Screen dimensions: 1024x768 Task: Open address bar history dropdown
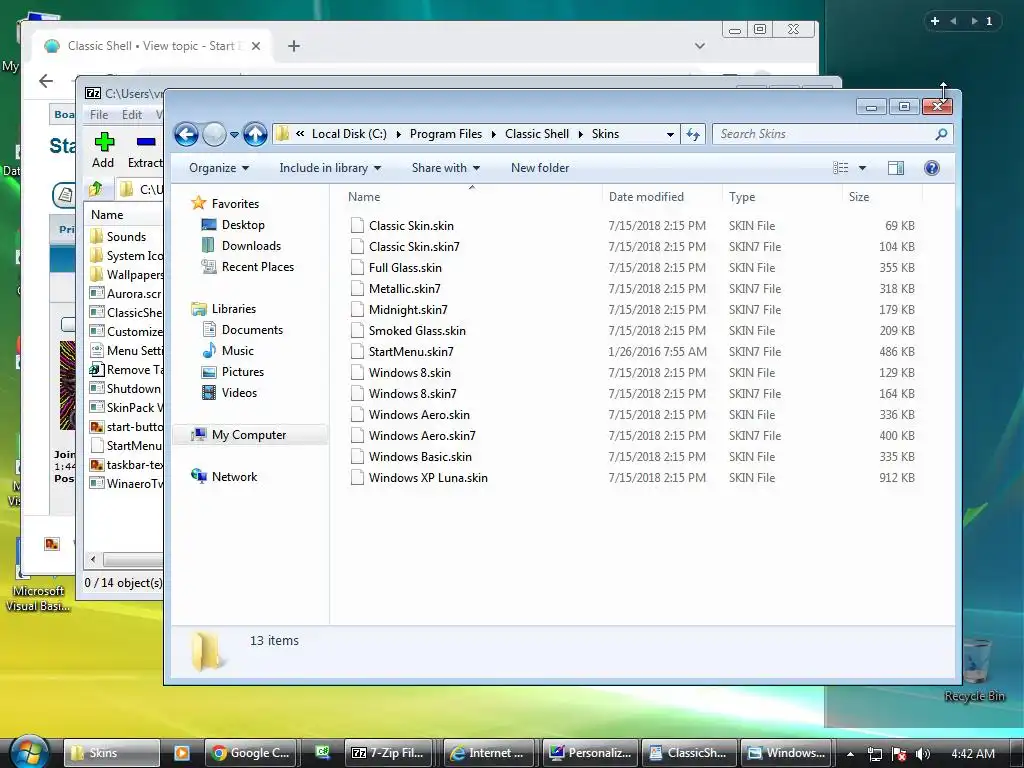[670, 135]
